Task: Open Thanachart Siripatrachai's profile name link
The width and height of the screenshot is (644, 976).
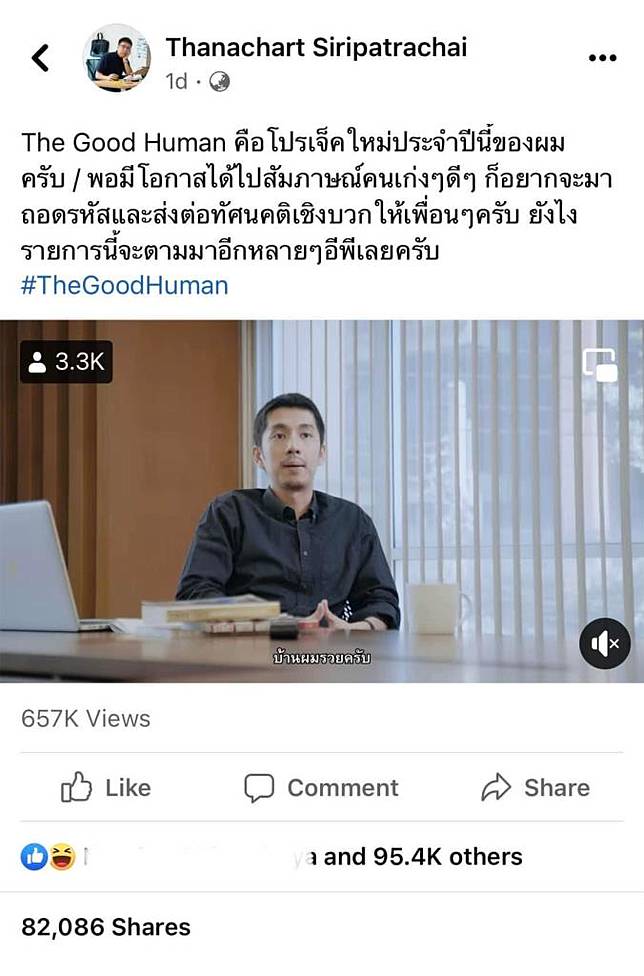Action: point(316,48)
